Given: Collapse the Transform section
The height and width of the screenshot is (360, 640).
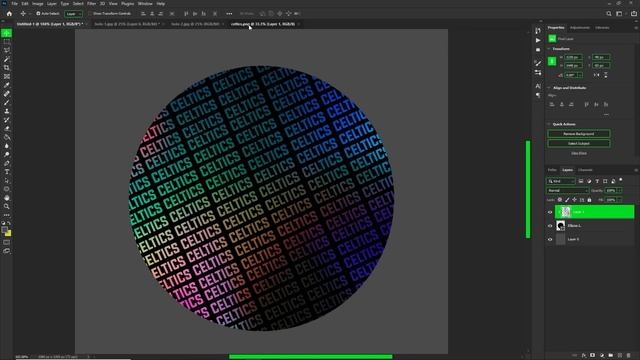Looking at the screenshot, I should [549, 49].
